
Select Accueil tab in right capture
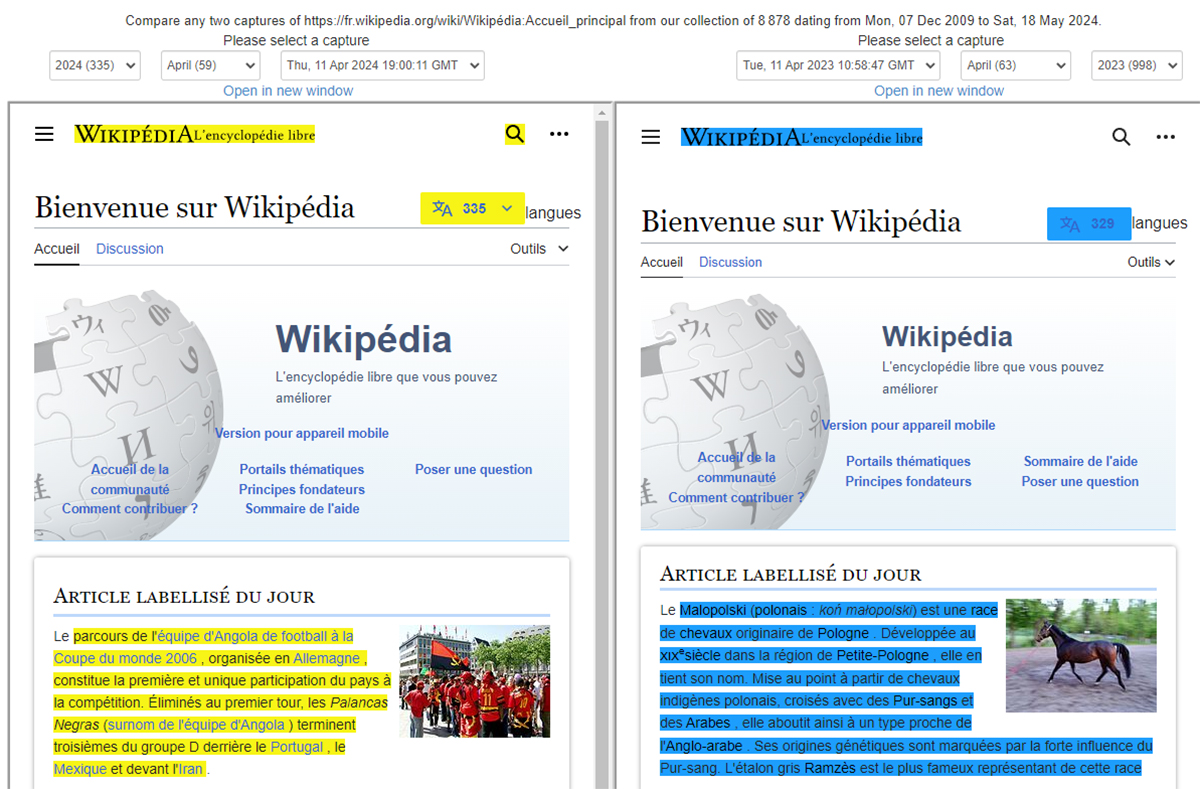(662, 262)
